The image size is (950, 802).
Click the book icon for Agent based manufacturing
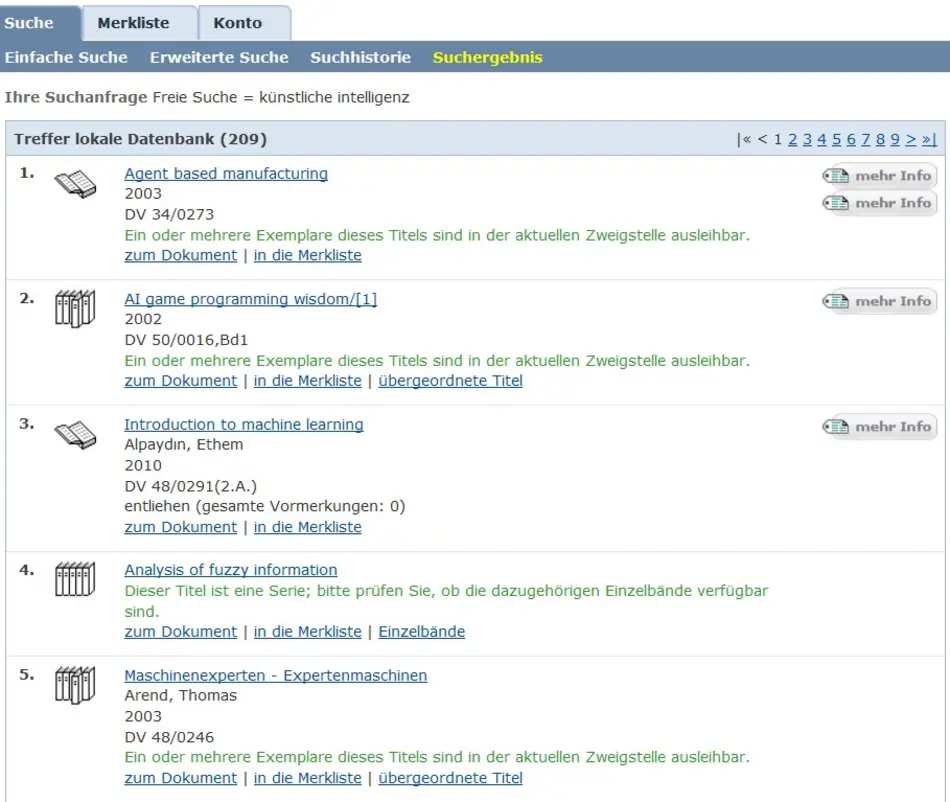[75, 184]
